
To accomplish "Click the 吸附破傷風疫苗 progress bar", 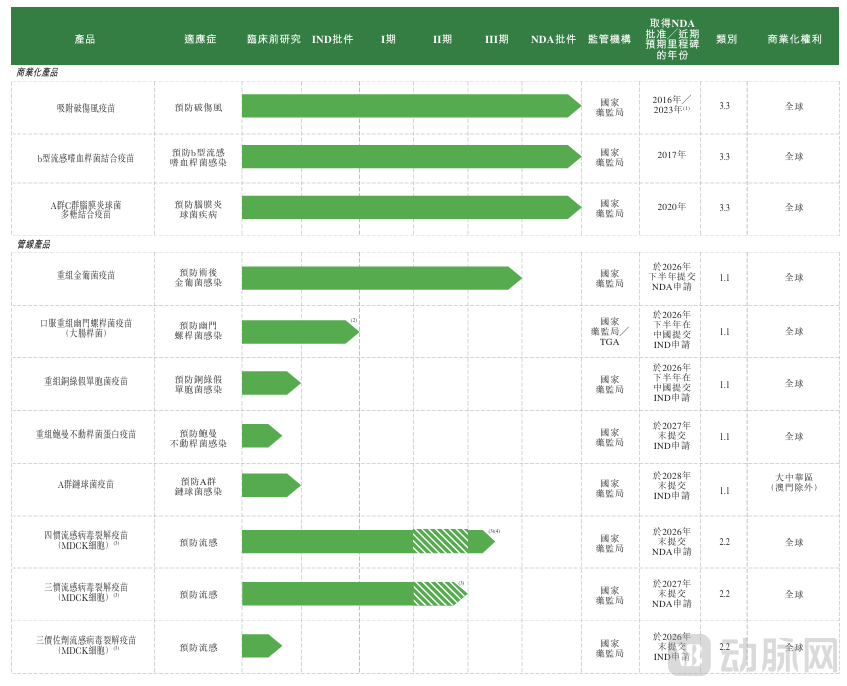I will click(x=412, y=106).
